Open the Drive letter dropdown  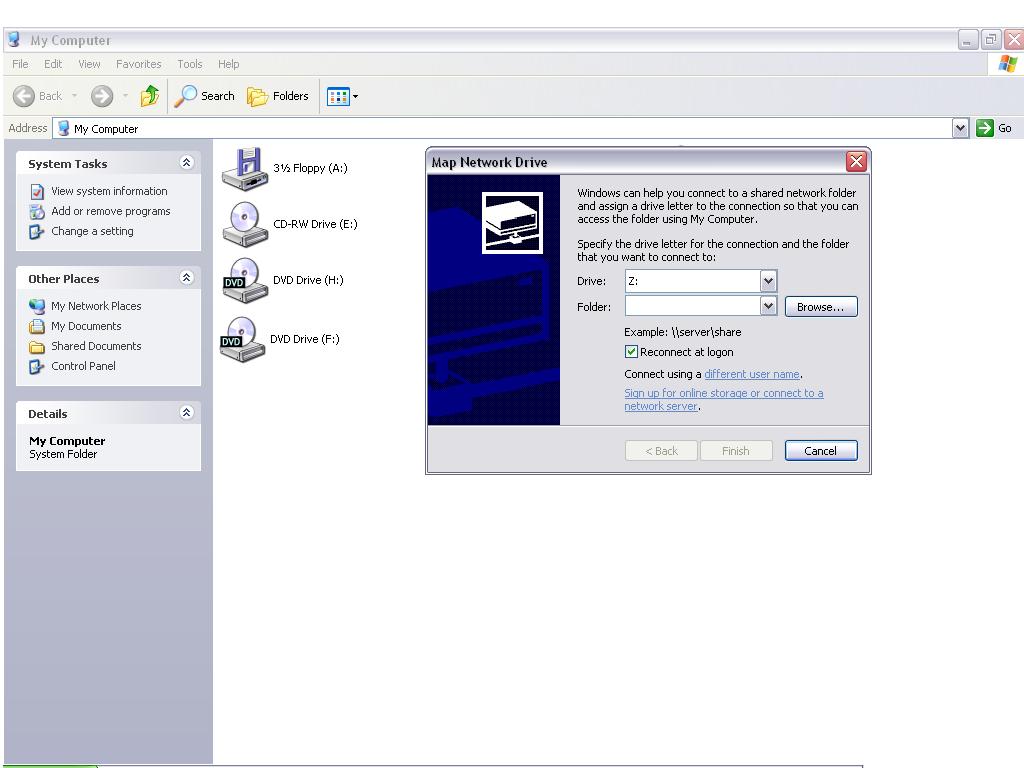[x=768, y=281]
